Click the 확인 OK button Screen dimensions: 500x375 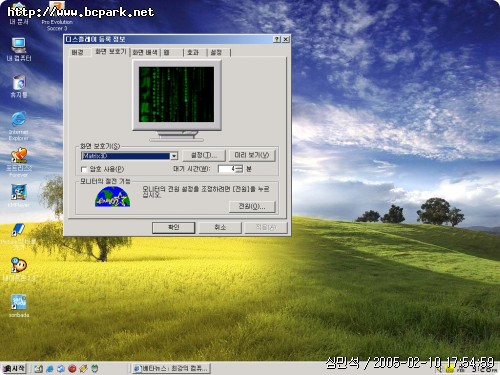pos(174,228)
